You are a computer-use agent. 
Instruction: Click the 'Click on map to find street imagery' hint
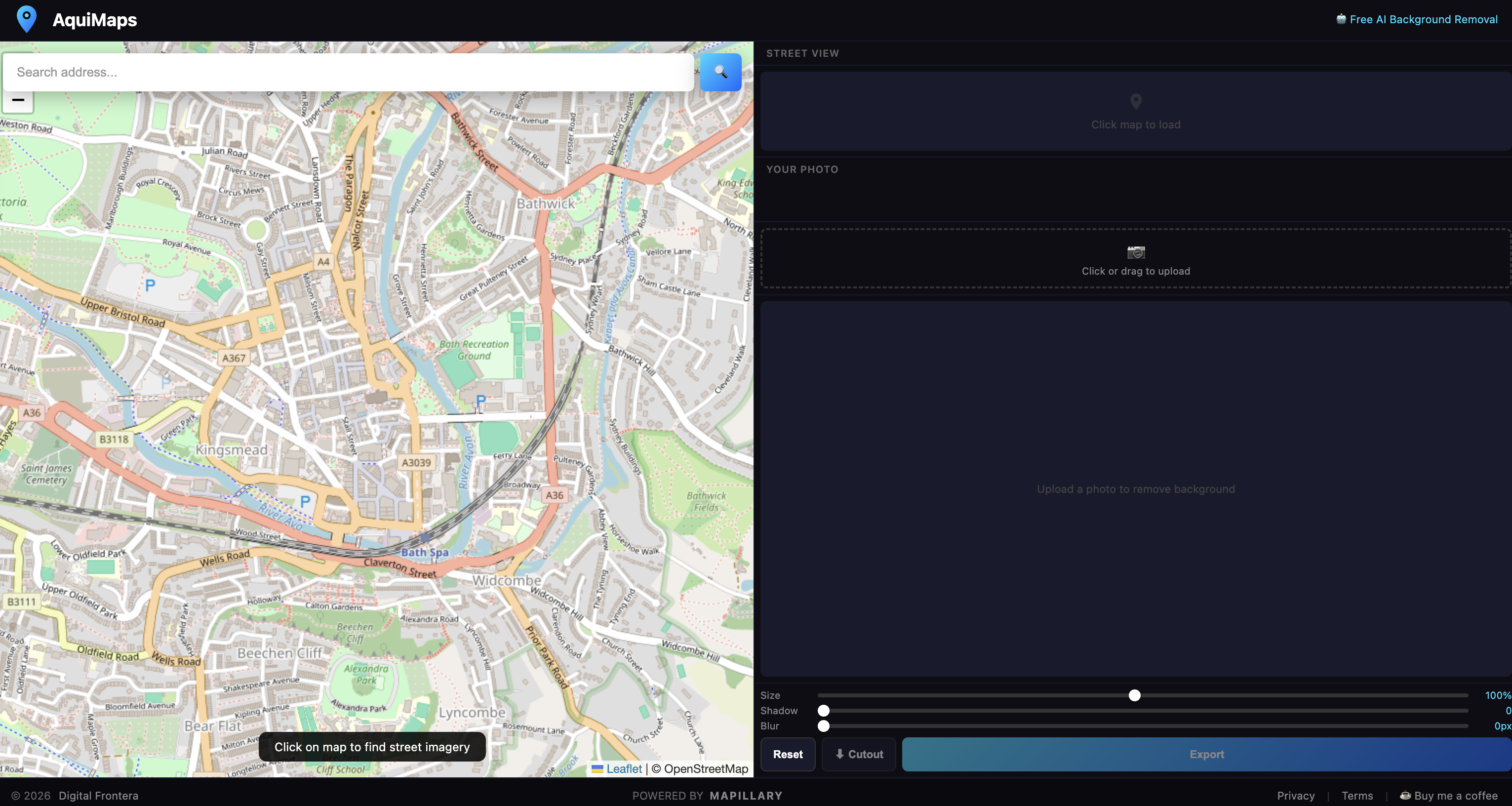click(x=372, y=747)
